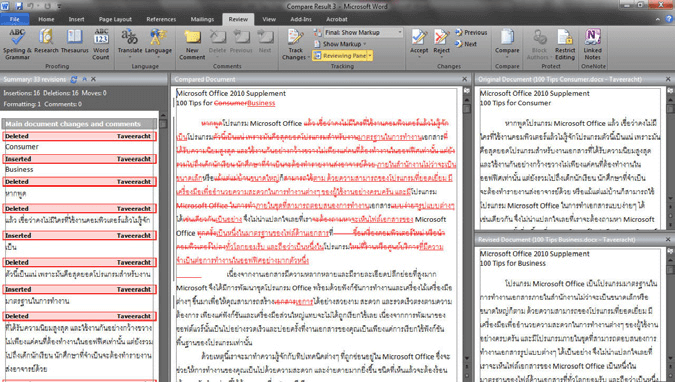
Task: Insert a New Comment
Action: point(192,43)
